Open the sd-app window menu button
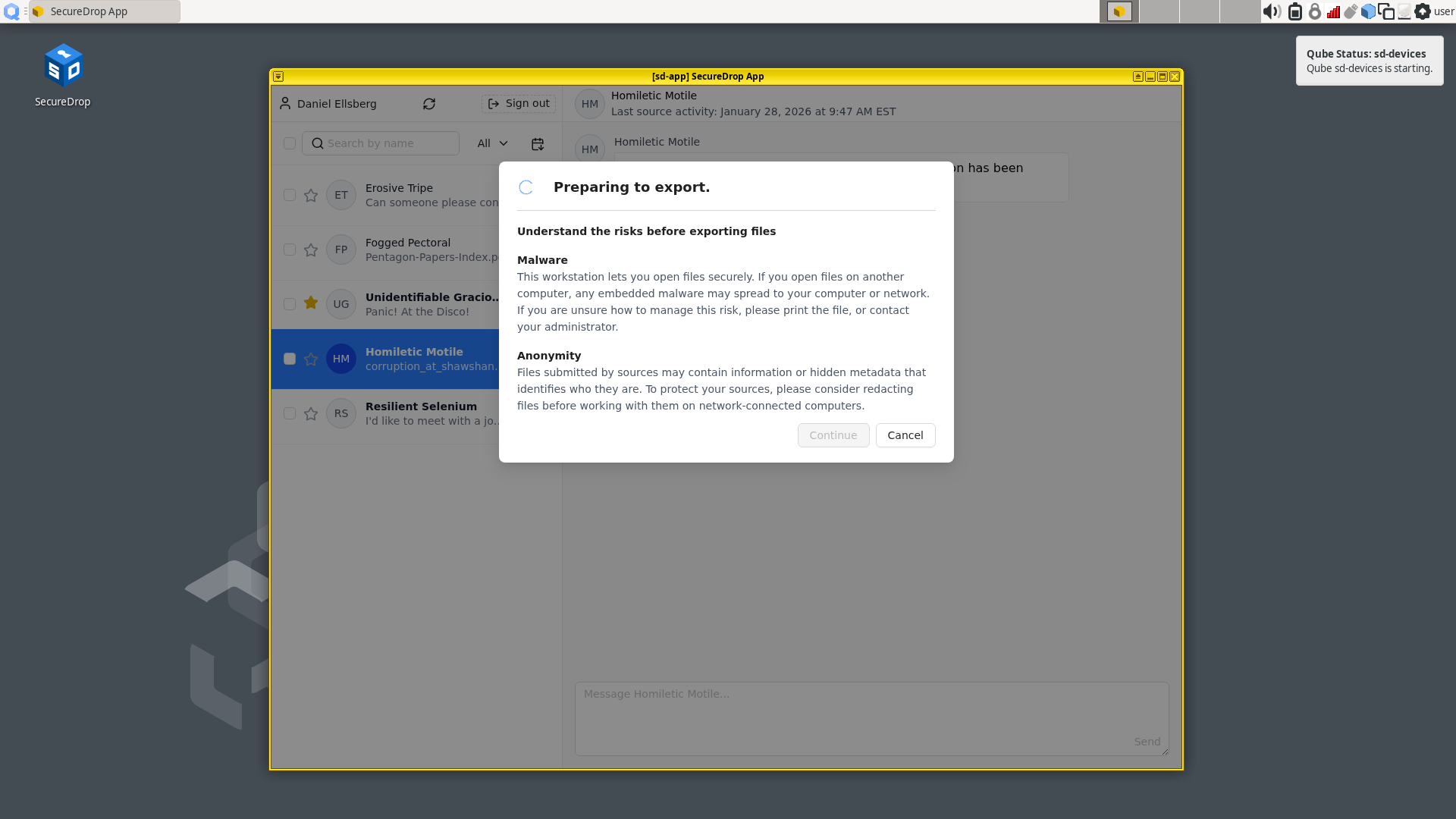 278,77
